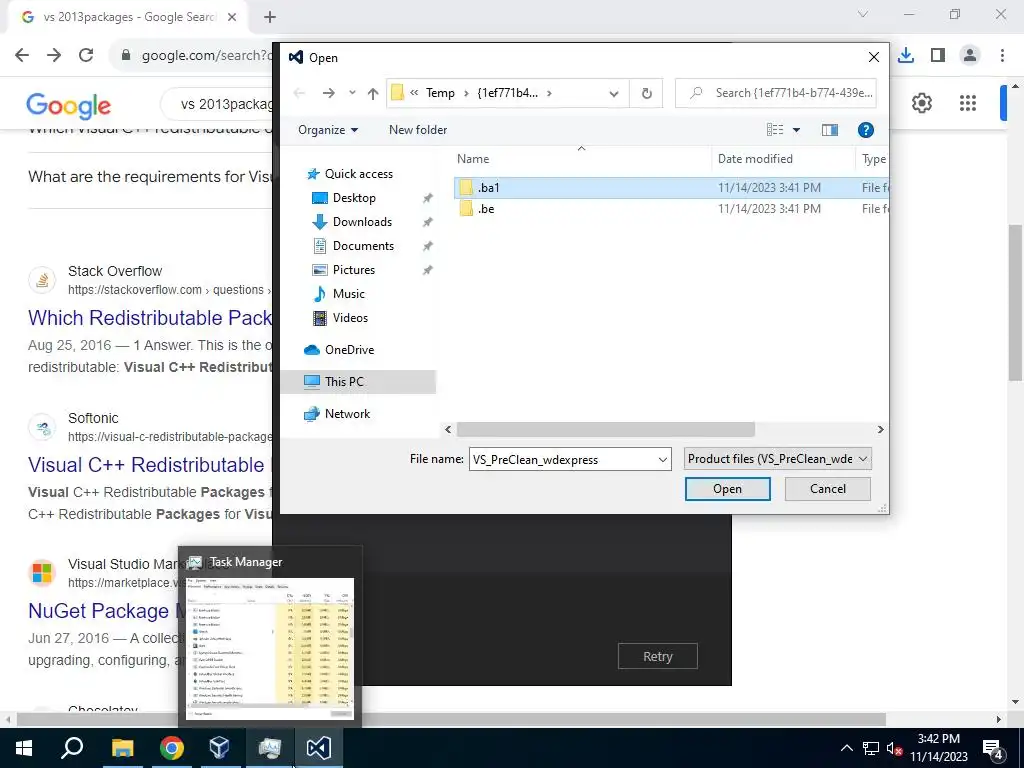Go forward in Chrome browser
The height and width of the screenshot is (768, 1024).
(54, 55)
